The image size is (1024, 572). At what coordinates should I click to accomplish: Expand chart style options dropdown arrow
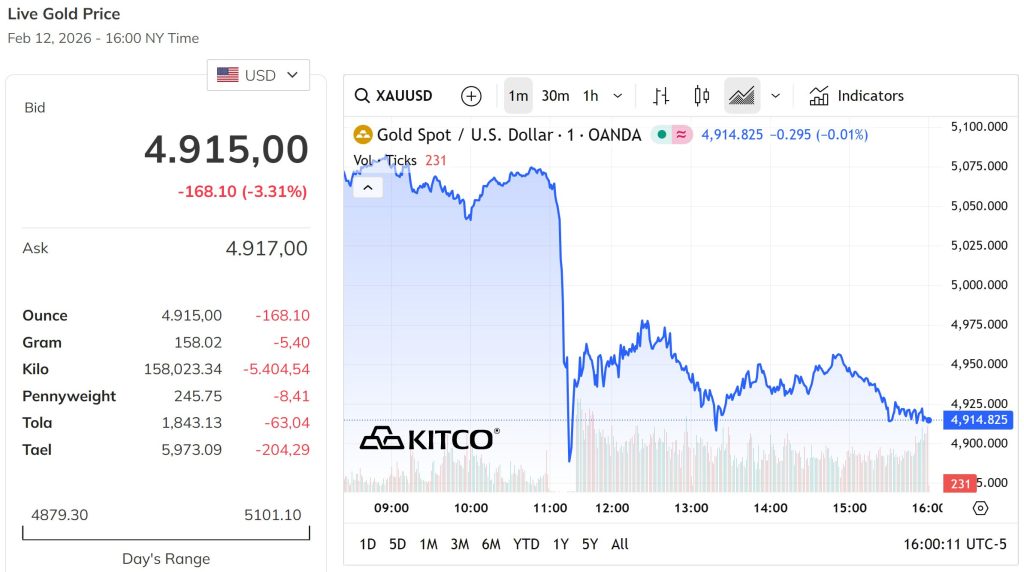775,96
